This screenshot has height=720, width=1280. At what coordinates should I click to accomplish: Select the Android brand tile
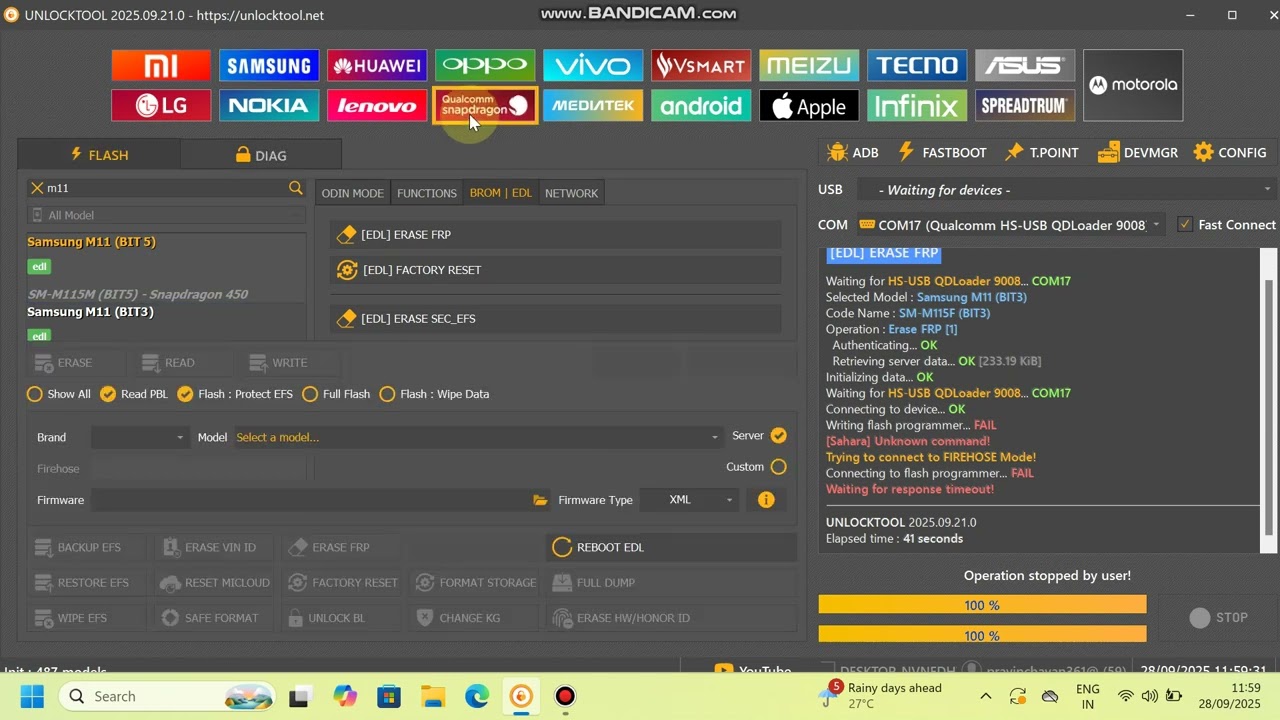click(701, 105)
